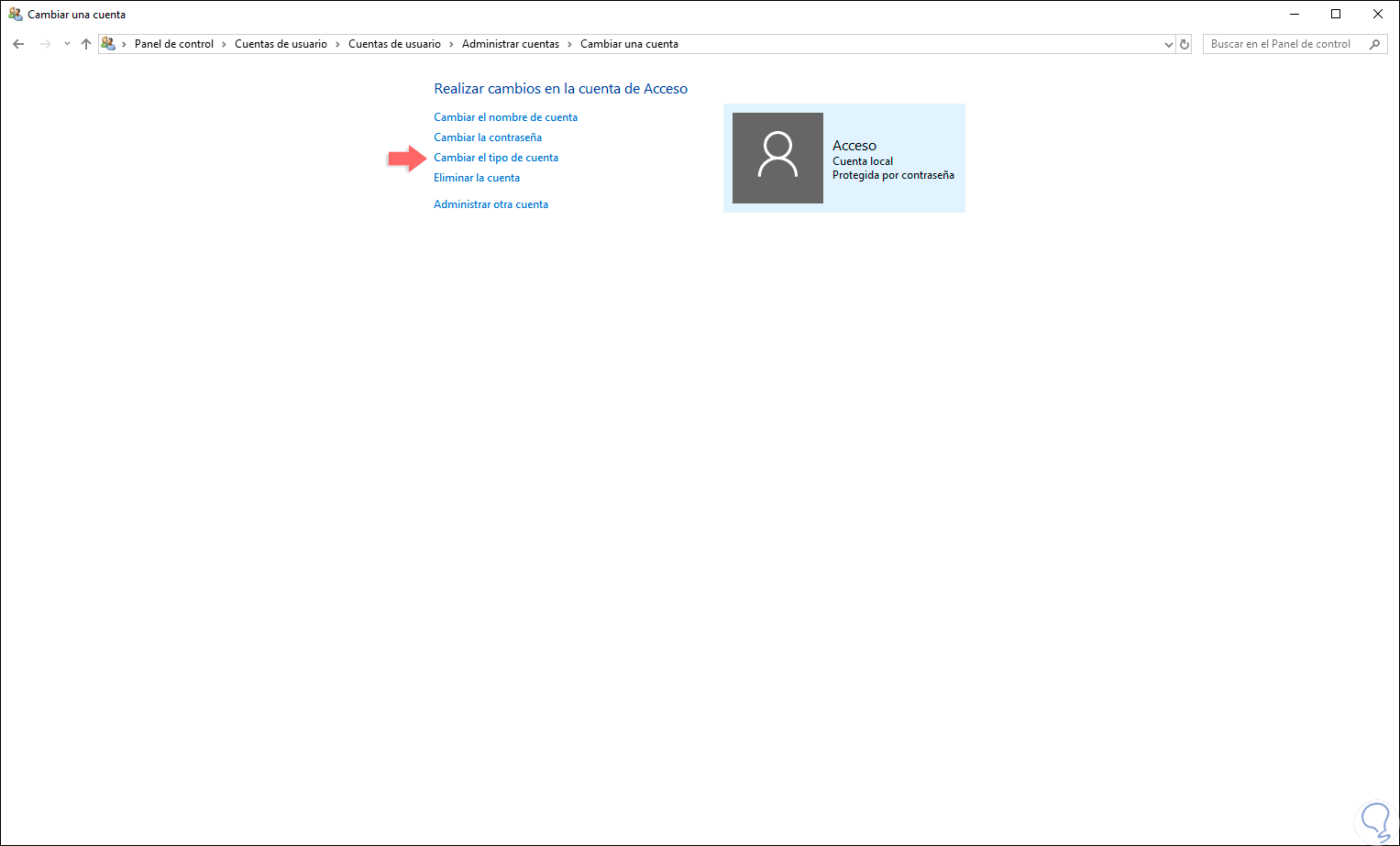Open address bar history dropdown

point(1168,44)
